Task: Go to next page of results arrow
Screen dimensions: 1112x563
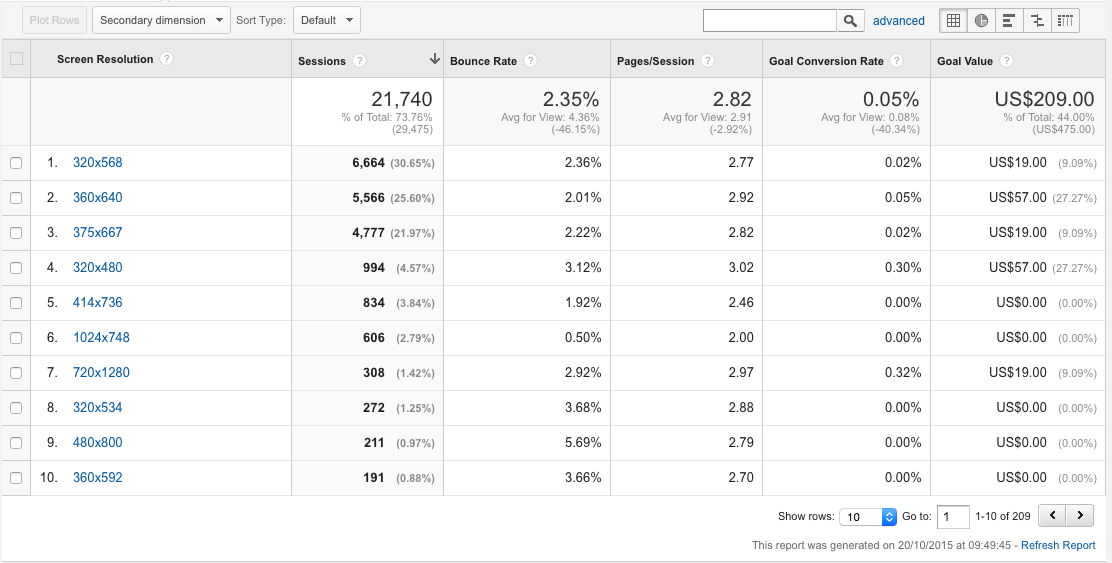Action: [x=1079, y=516]
